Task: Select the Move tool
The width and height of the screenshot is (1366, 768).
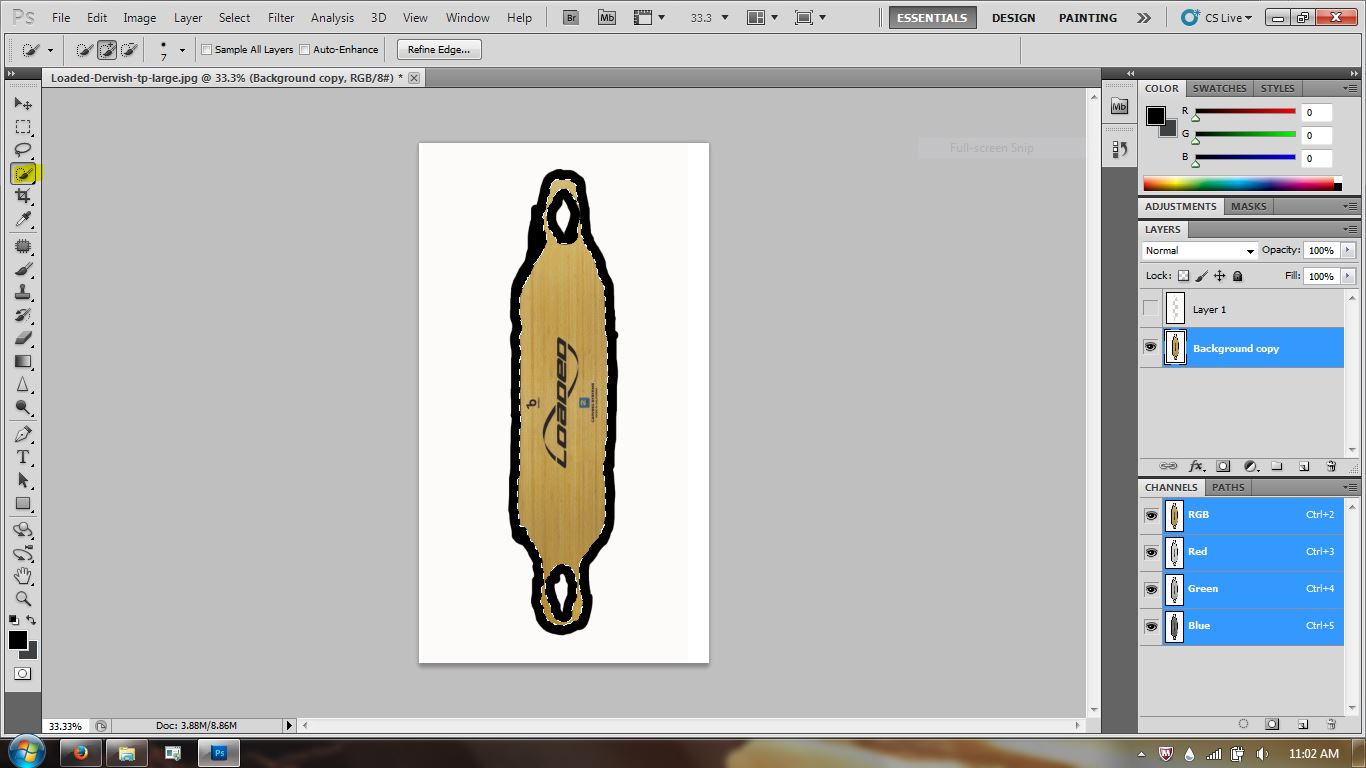Action: [x=23, y=103]
